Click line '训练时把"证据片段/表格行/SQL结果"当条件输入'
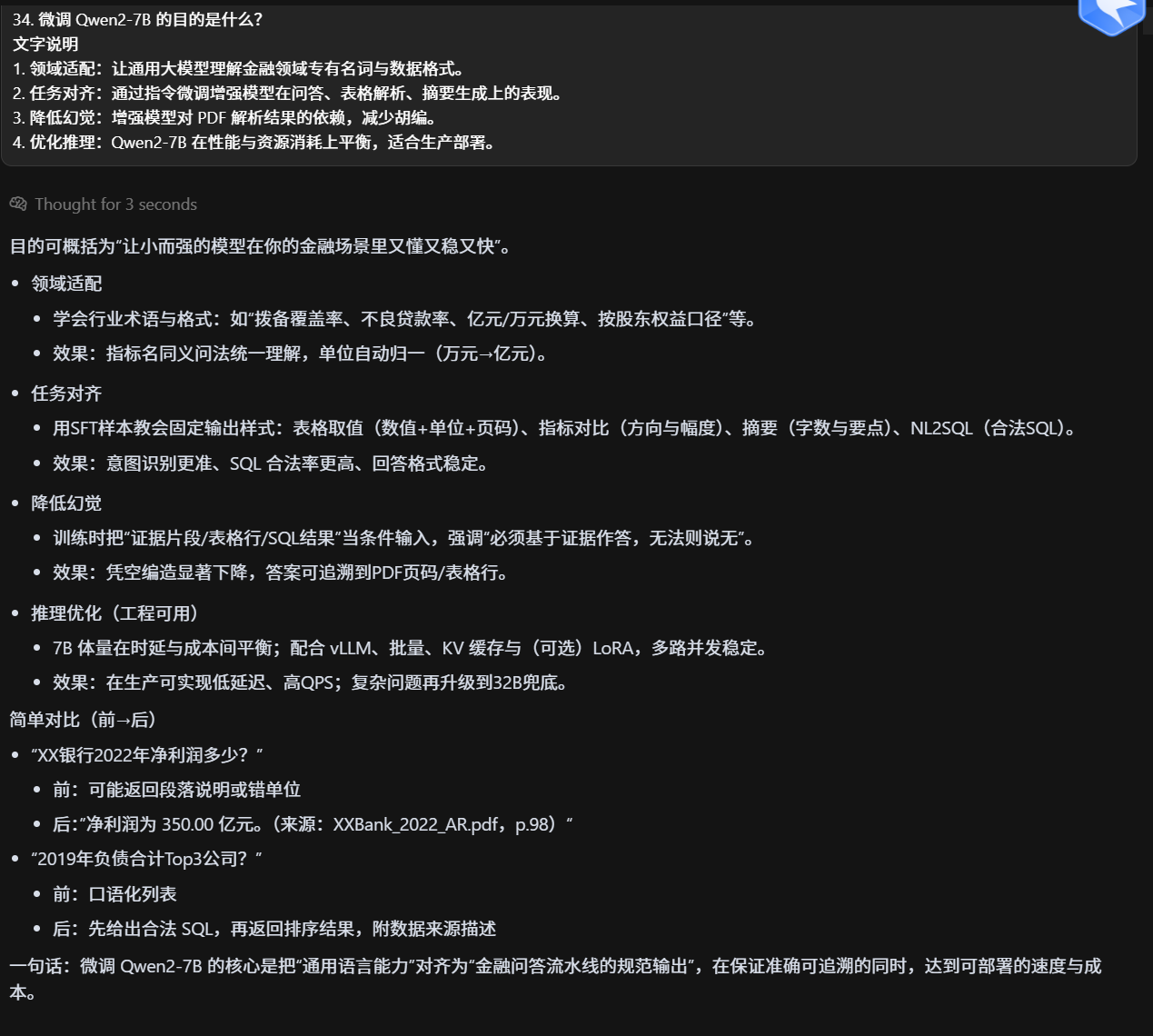 405,538
